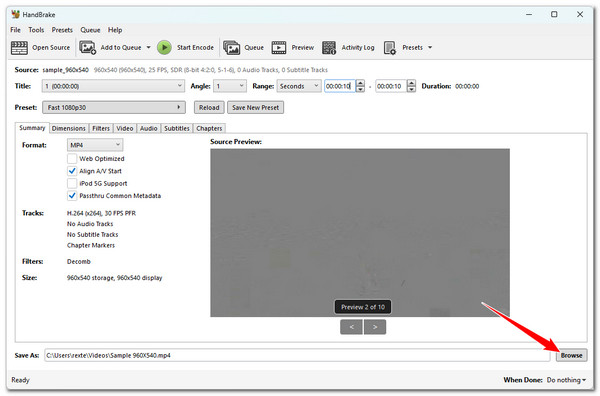Click the Presets toolbar icon
Image resolution: width=600 pixels, height=396 pixels.
point(390,48)
